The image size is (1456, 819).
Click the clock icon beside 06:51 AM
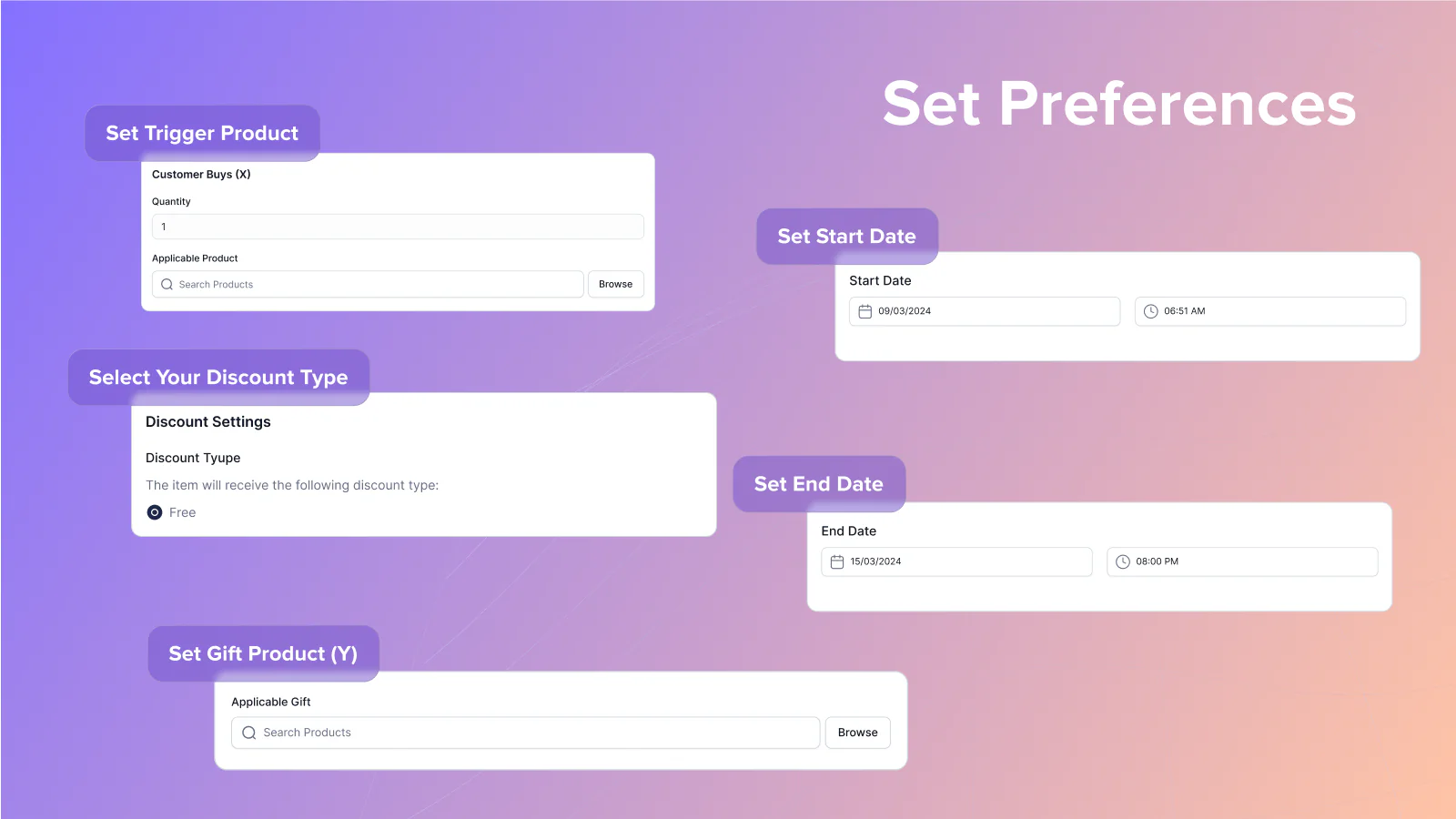[x=1151, y=311]
